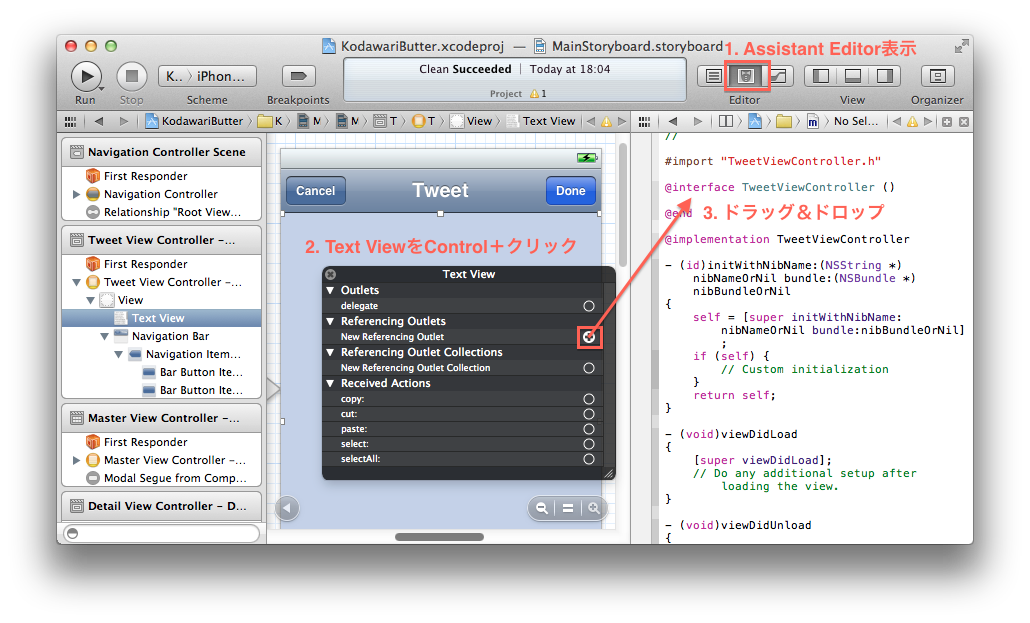Click the New Referencing Outlet connection circle

point(589,337)
